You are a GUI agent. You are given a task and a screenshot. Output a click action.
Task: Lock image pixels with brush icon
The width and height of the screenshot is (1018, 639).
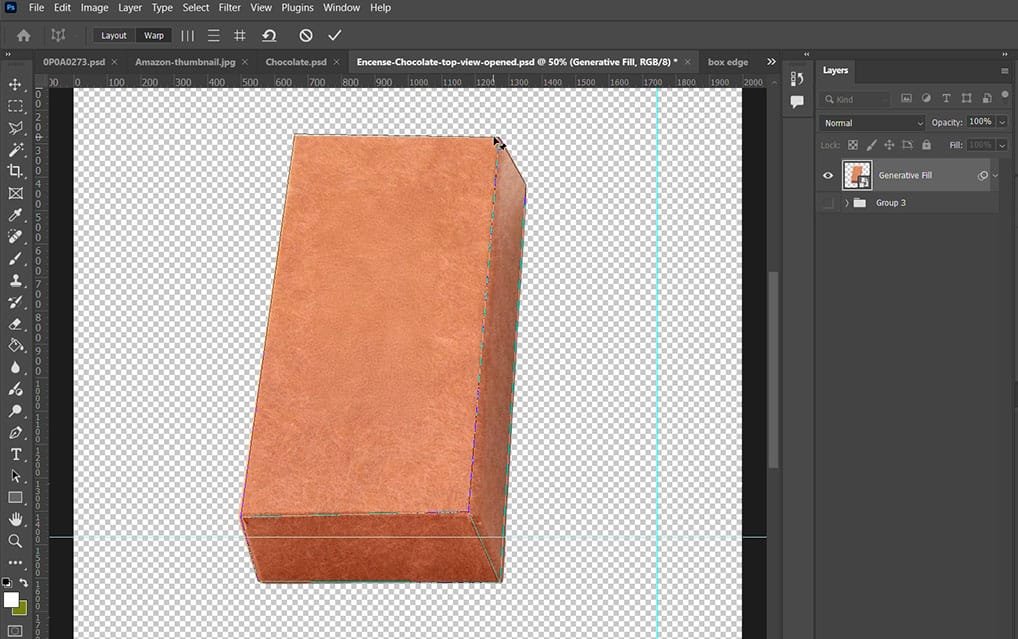coord(871,145)
